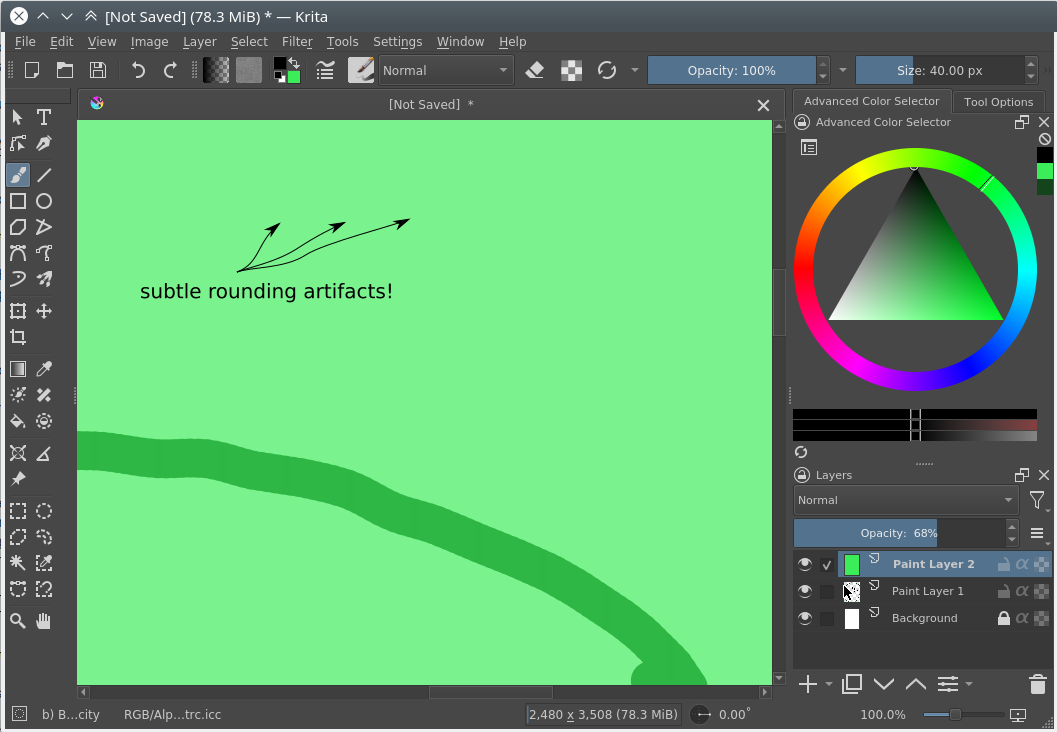
Task: Open the Filter menu
Action: coord(297,42)
